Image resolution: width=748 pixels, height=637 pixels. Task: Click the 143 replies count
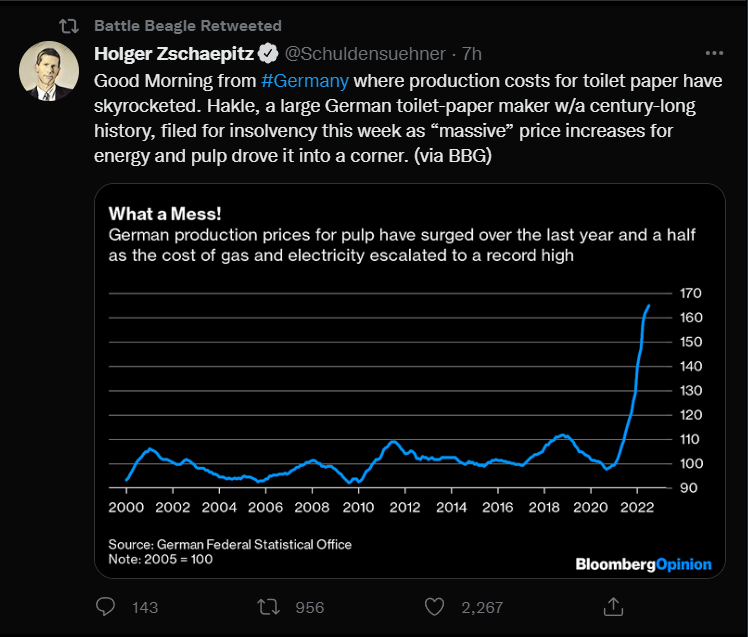click(x=145, y=607)
